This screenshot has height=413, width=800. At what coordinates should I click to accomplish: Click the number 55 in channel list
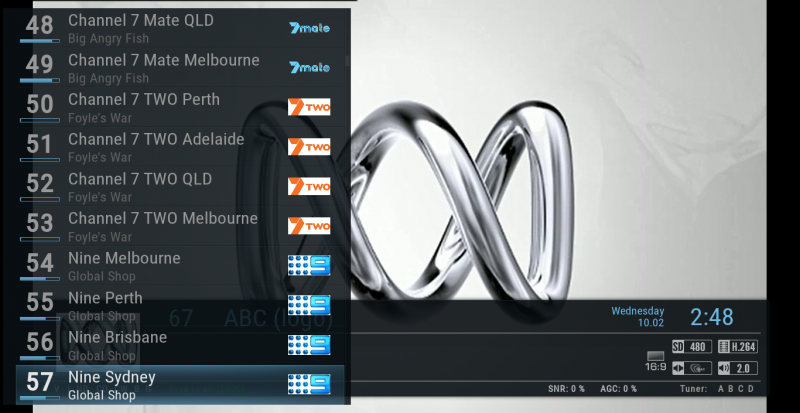coord(40,302)
